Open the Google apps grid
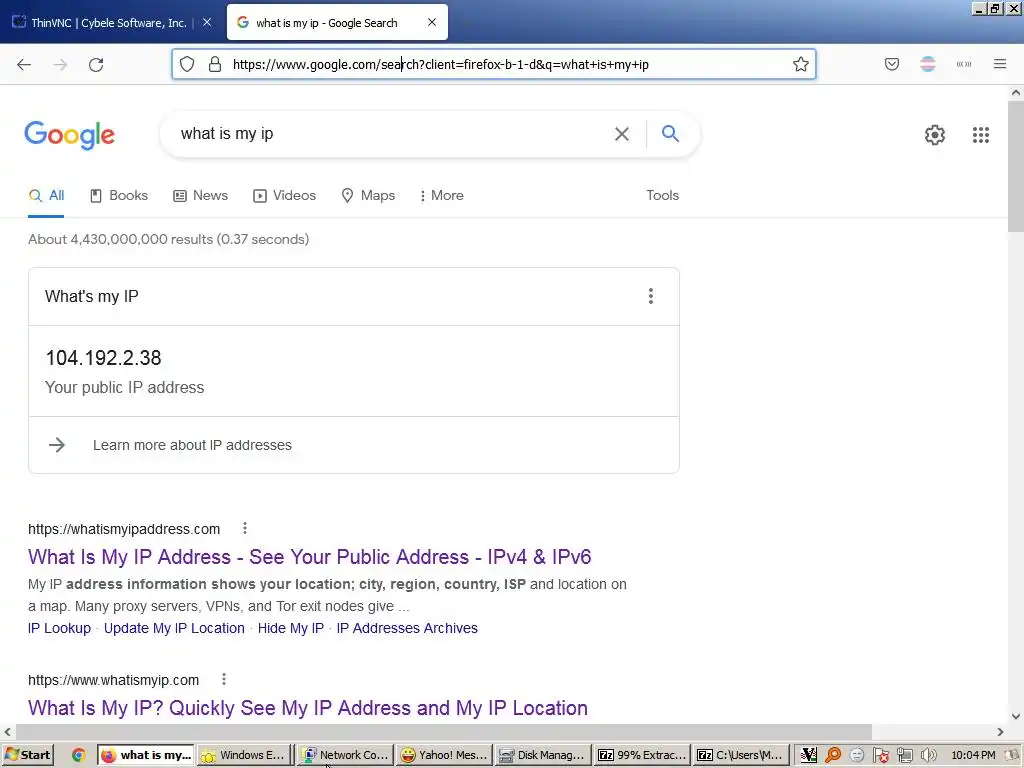 pyautogui.click(x=981, y=135)
